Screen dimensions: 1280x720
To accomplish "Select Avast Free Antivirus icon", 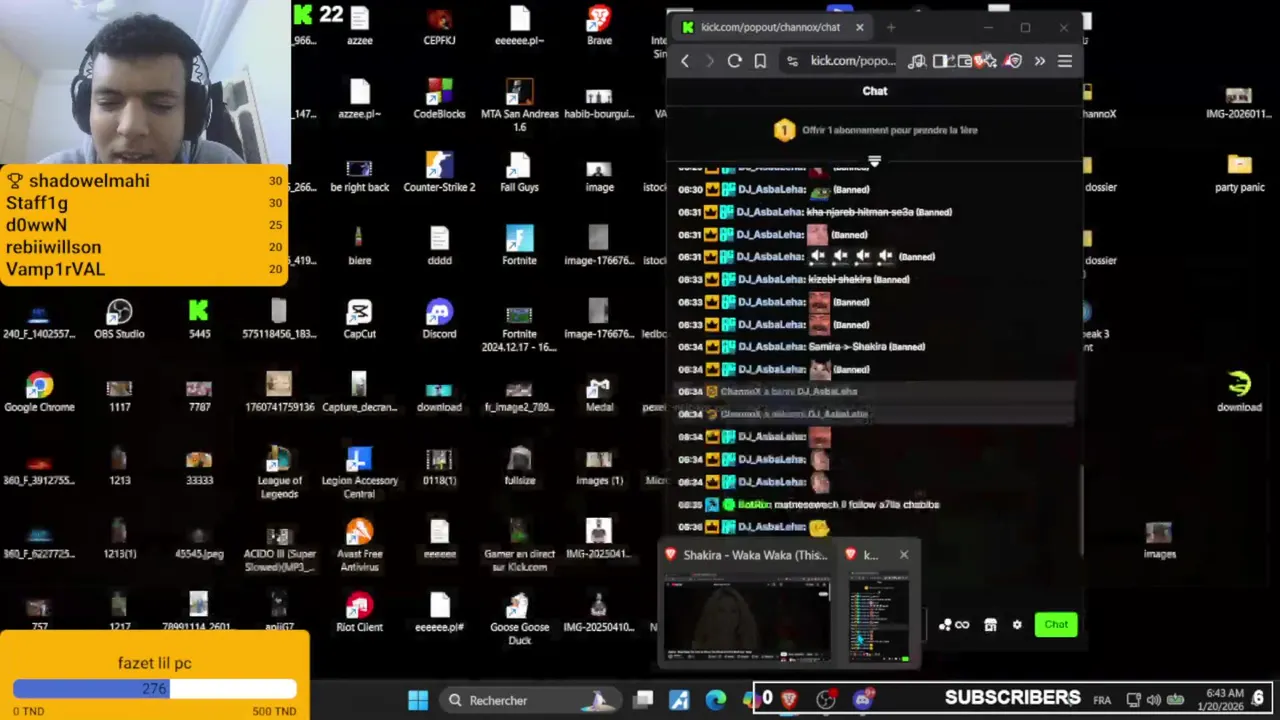I will pos(359,546).
